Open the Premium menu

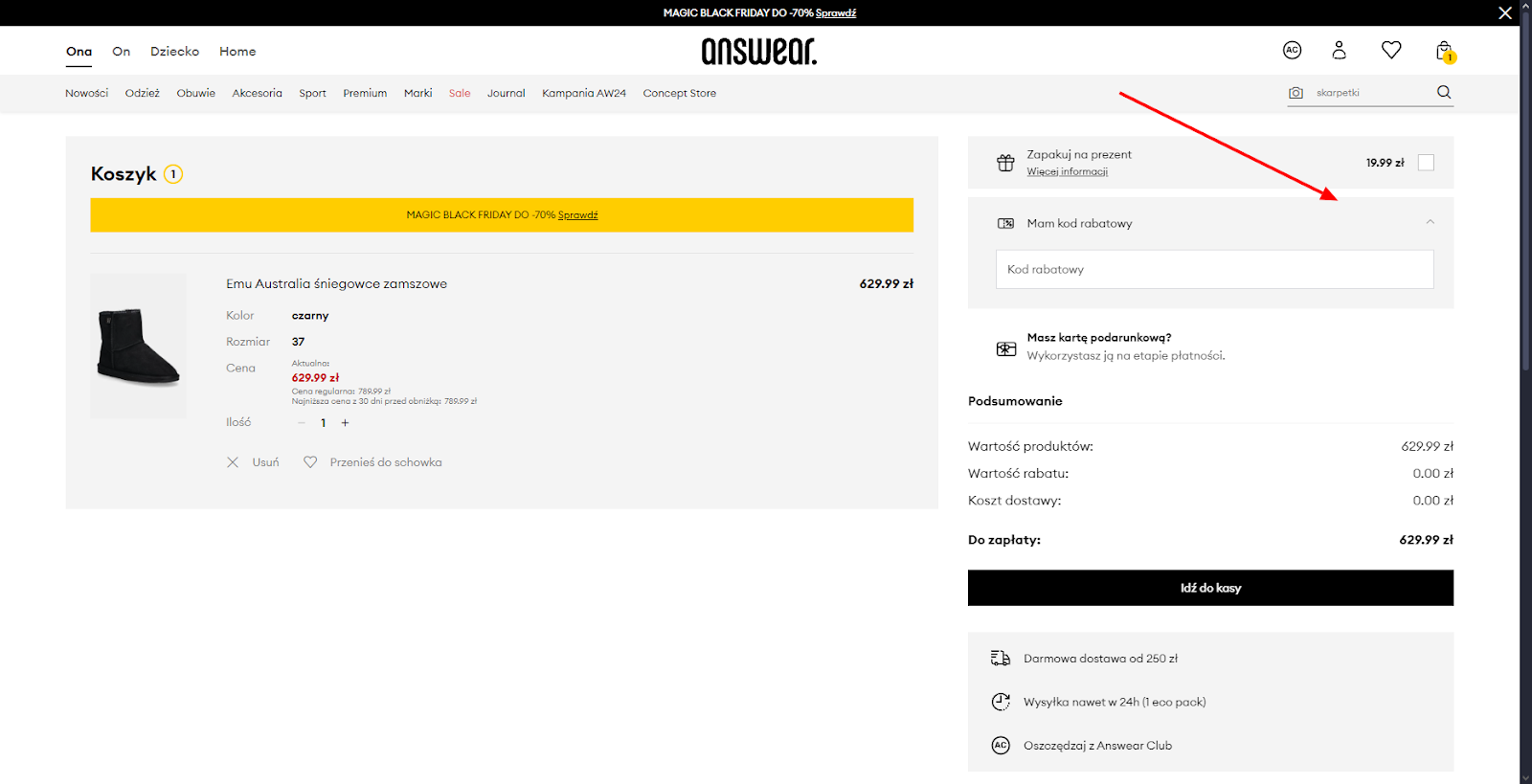tap(365, 93)
